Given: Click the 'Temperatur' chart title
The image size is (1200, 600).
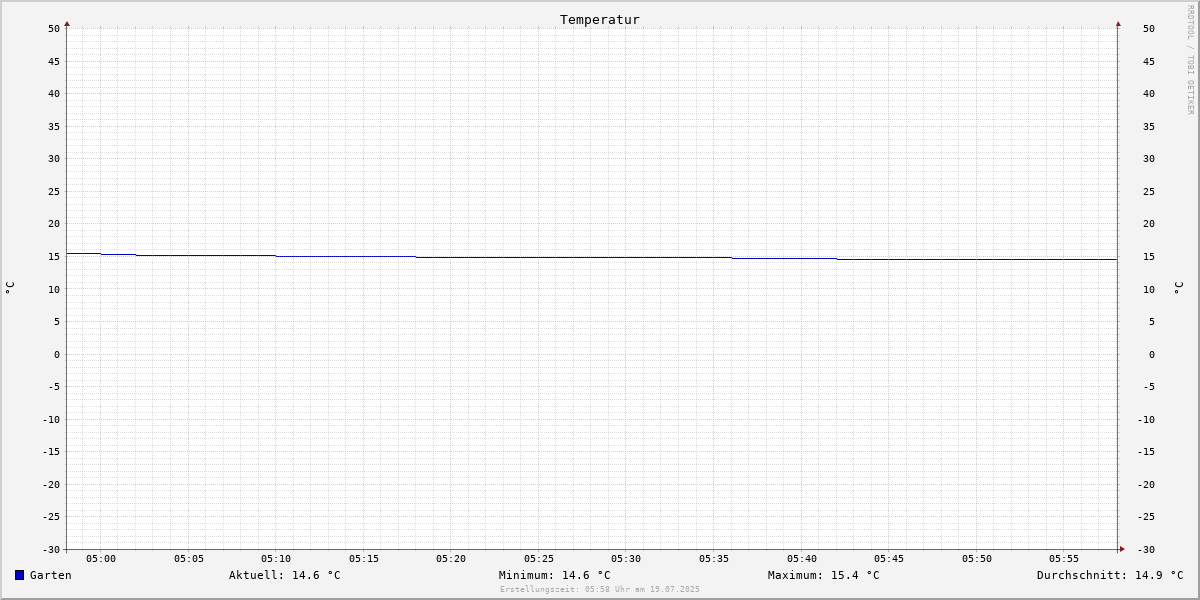Looking at the screenshot, I should [600, 19].
